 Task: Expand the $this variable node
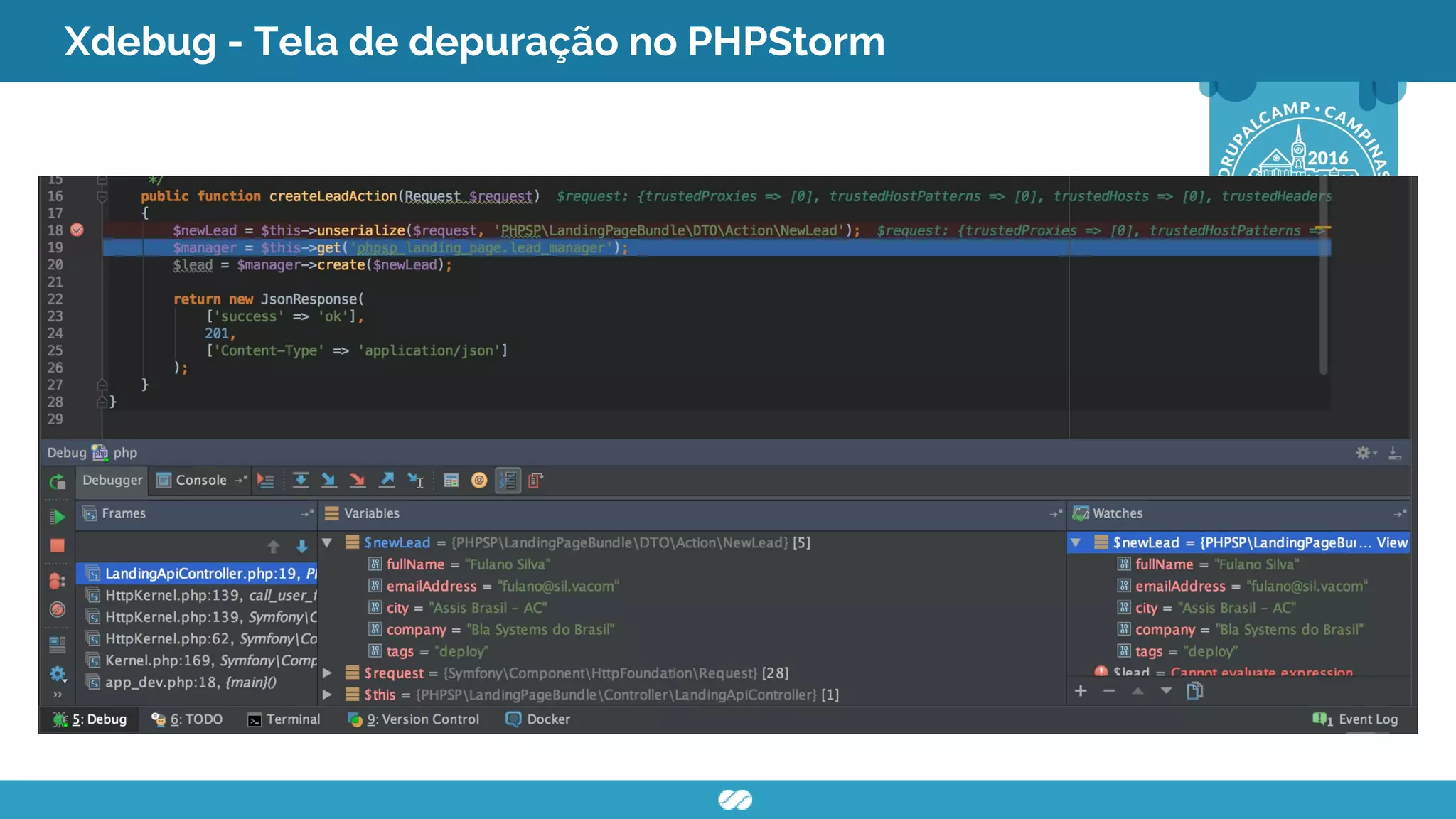(327, 694)
